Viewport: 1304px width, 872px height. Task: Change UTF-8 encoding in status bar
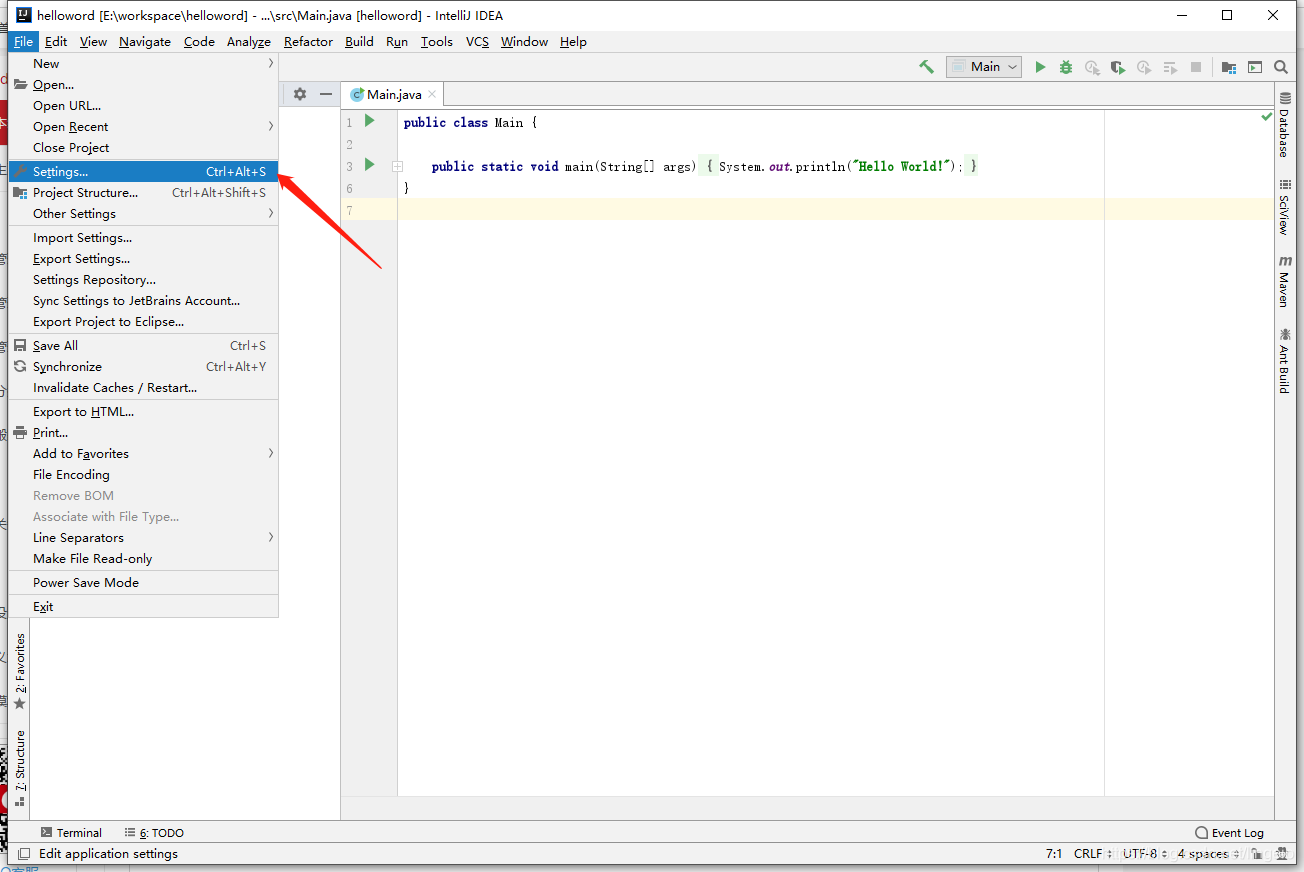(x=1144, y=854)
